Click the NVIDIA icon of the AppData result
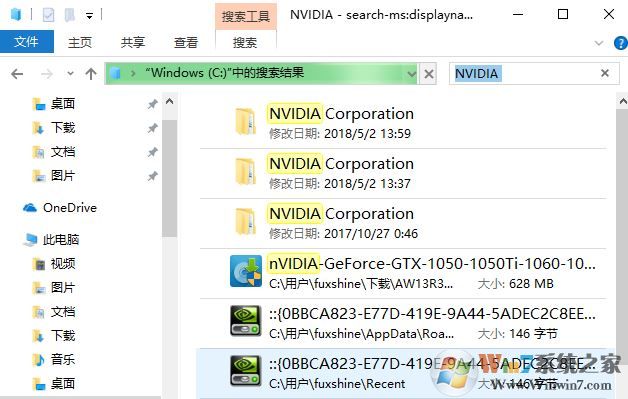Viewport: 628px width, 399px height. (246, 321)
